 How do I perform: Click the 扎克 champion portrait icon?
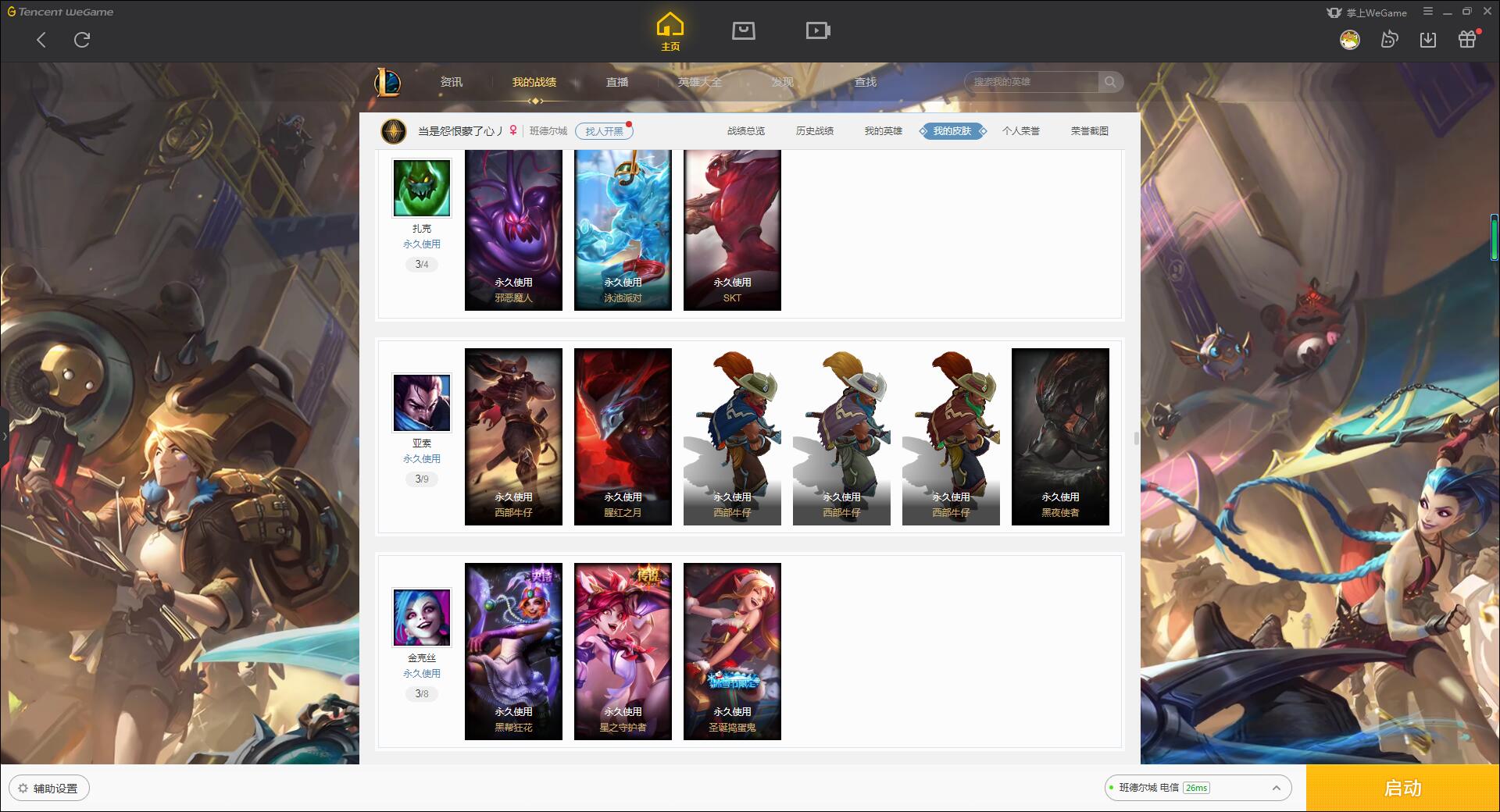pyautogui.click(x=422, y=188)
